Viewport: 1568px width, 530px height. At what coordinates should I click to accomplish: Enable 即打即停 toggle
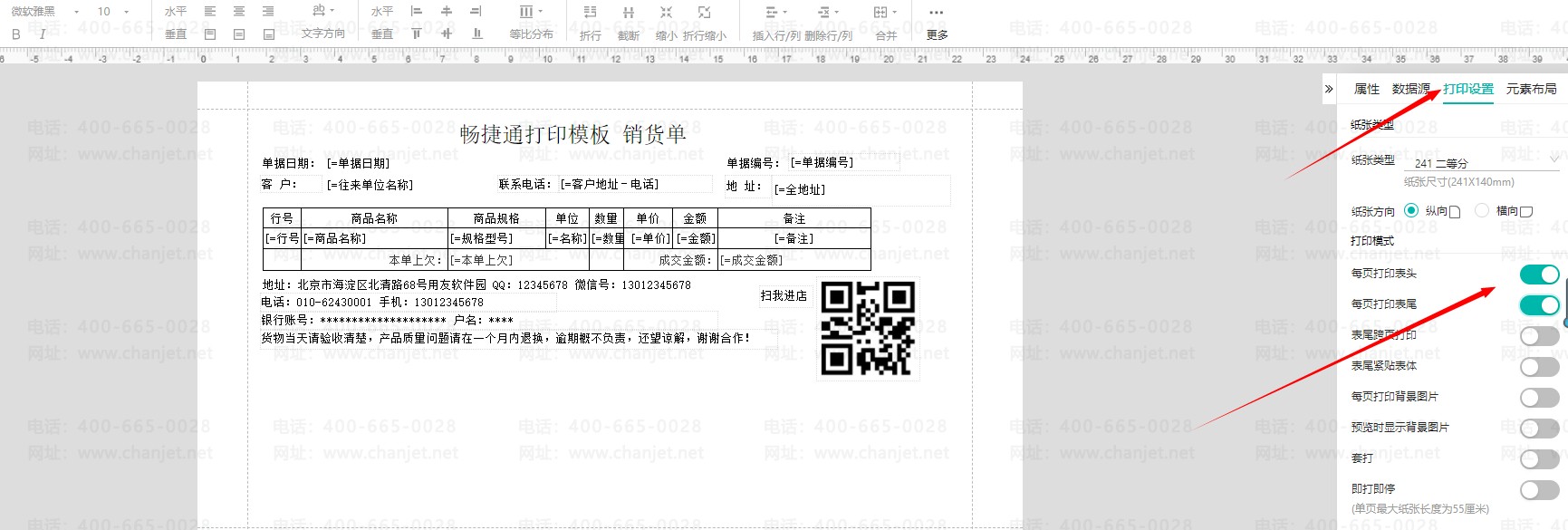pyautogui.click(x=1539, y=490)
